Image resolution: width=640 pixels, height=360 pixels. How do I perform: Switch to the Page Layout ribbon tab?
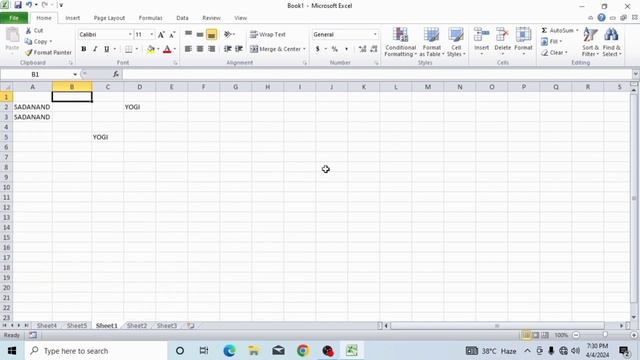pyautogui.click(x=109, y=18)
